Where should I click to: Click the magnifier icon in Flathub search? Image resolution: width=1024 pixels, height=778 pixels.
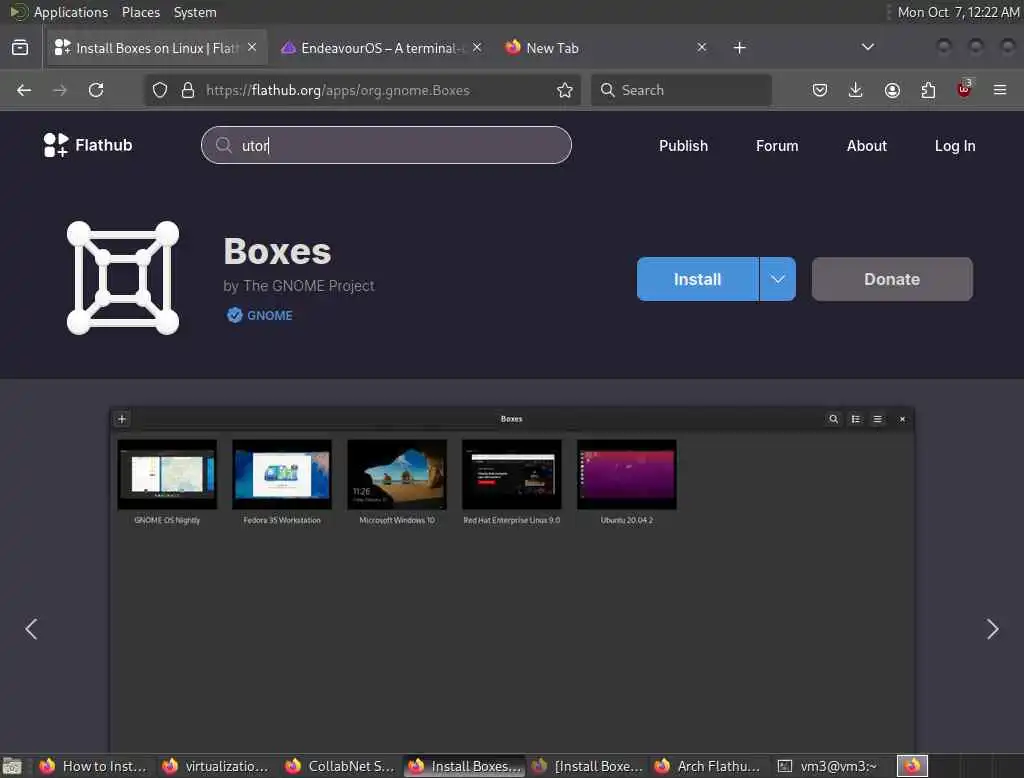[223, 145]
